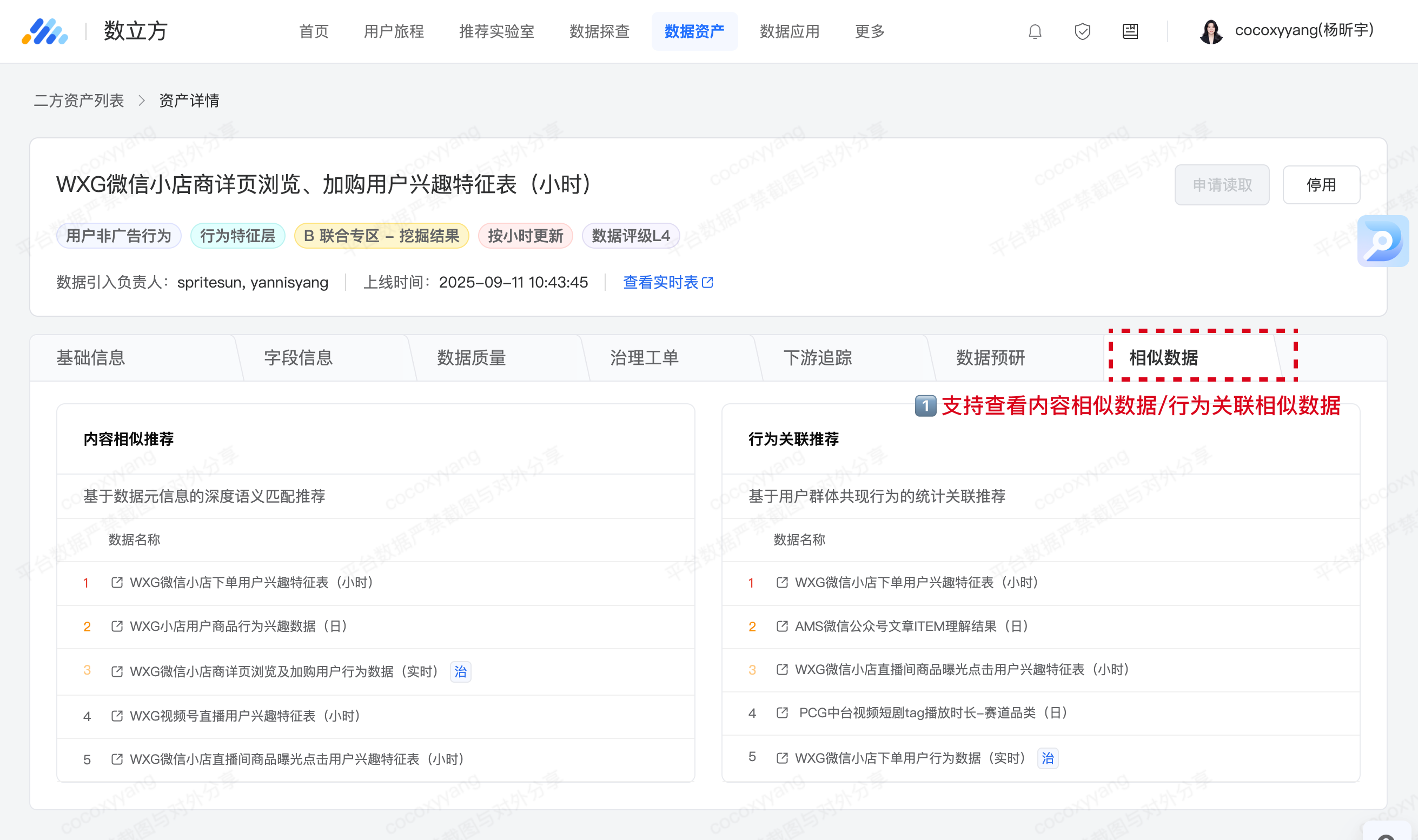Open WXG视频号直播用户兴趣特征表 row
The width and height of the screenshot is (1418, 840).
[x=245, y=716]
